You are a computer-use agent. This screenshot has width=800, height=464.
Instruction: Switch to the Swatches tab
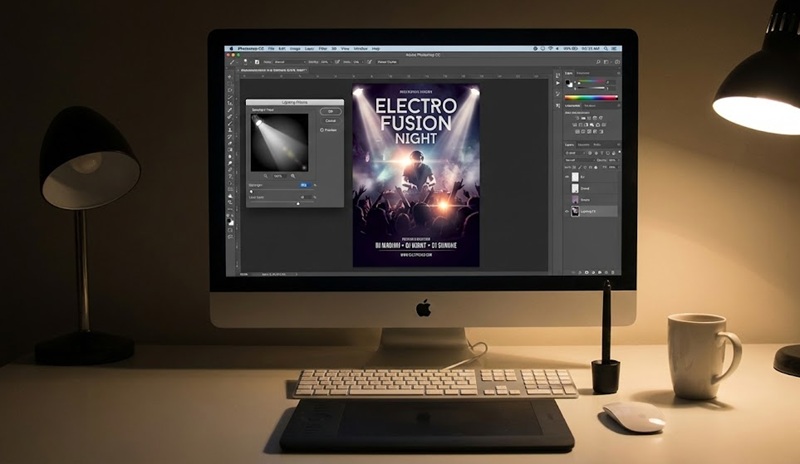click(x=583, y=73)
